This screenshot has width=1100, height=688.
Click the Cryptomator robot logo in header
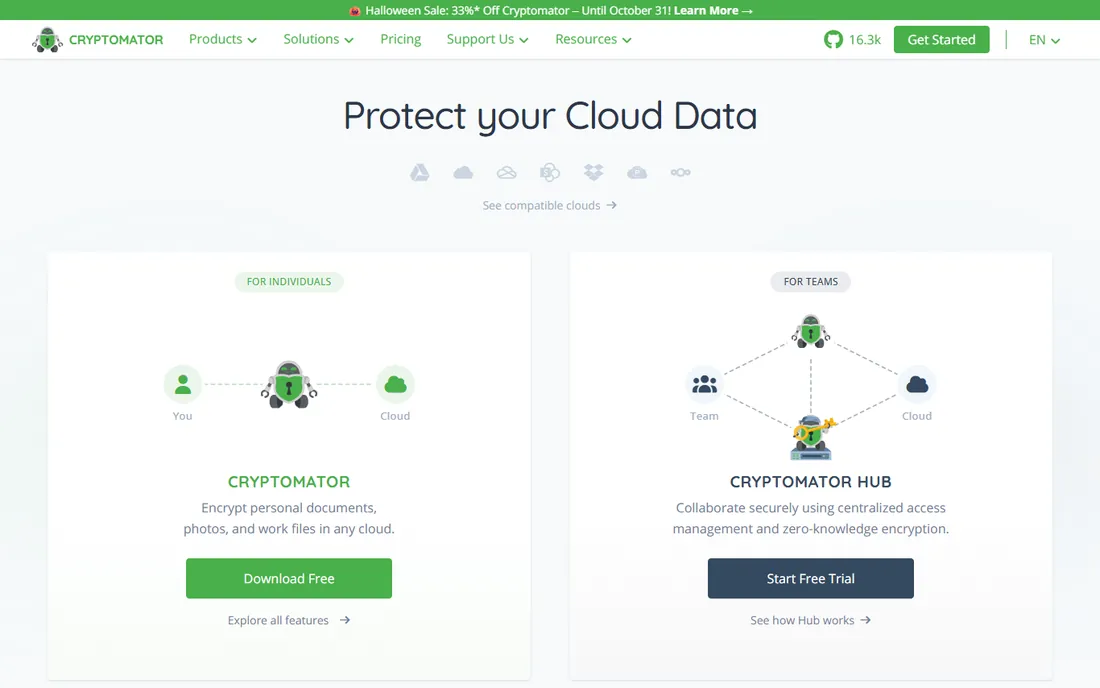pyautogui.click(x=47, y=40)
